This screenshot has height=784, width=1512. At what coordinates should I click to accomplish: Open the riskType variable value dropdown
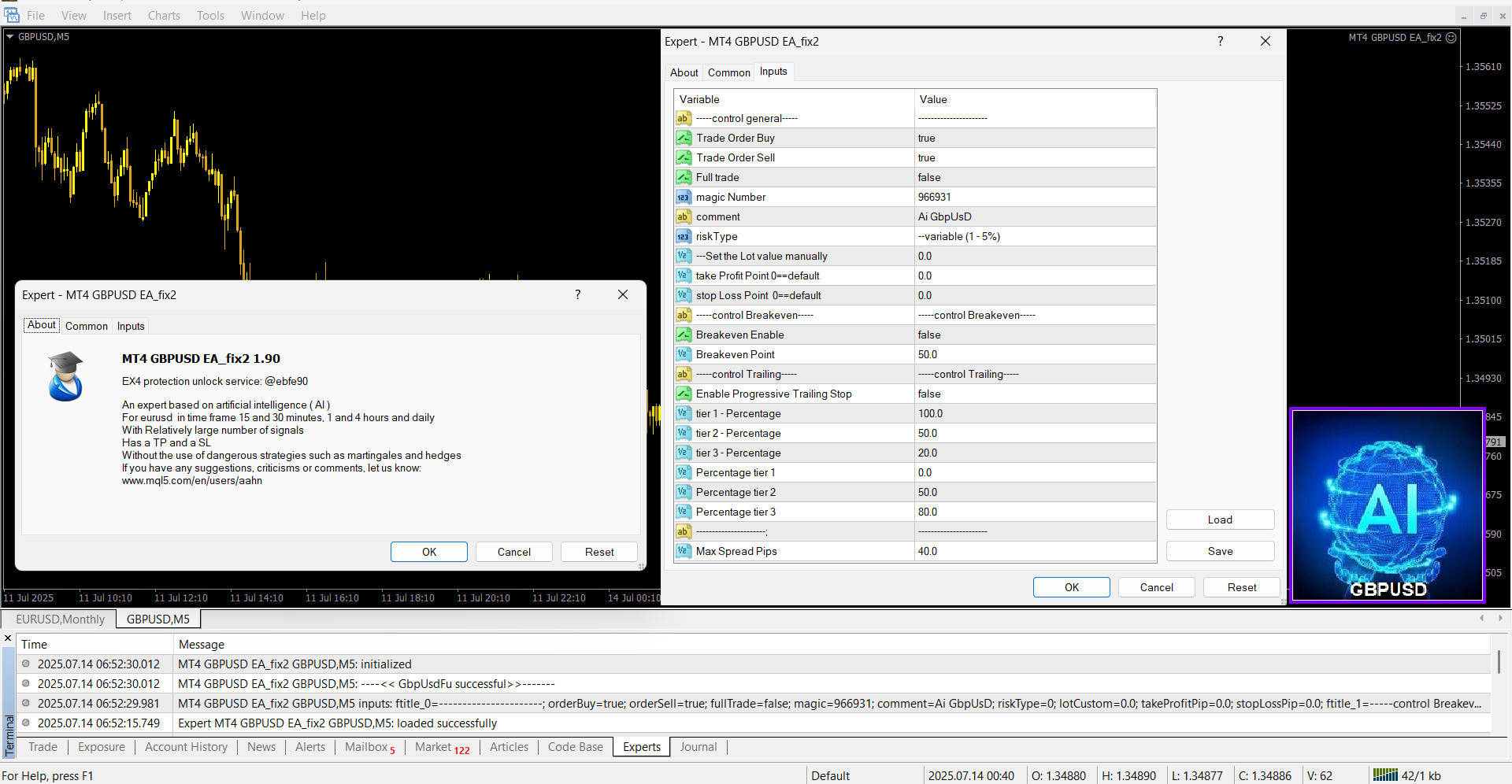1033,236
